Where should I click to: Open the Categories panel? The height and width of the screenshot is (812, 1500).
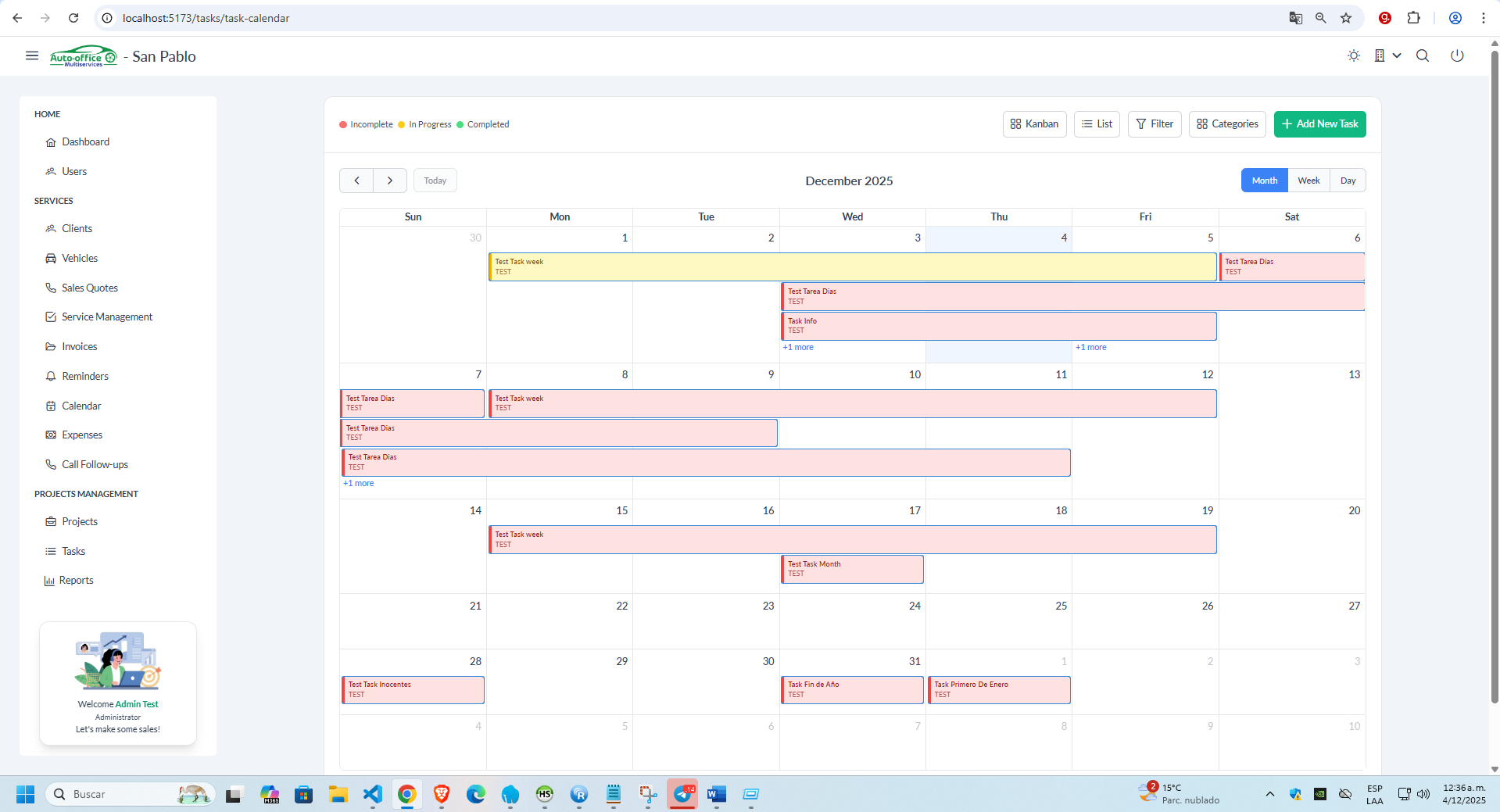[1227, 124]
